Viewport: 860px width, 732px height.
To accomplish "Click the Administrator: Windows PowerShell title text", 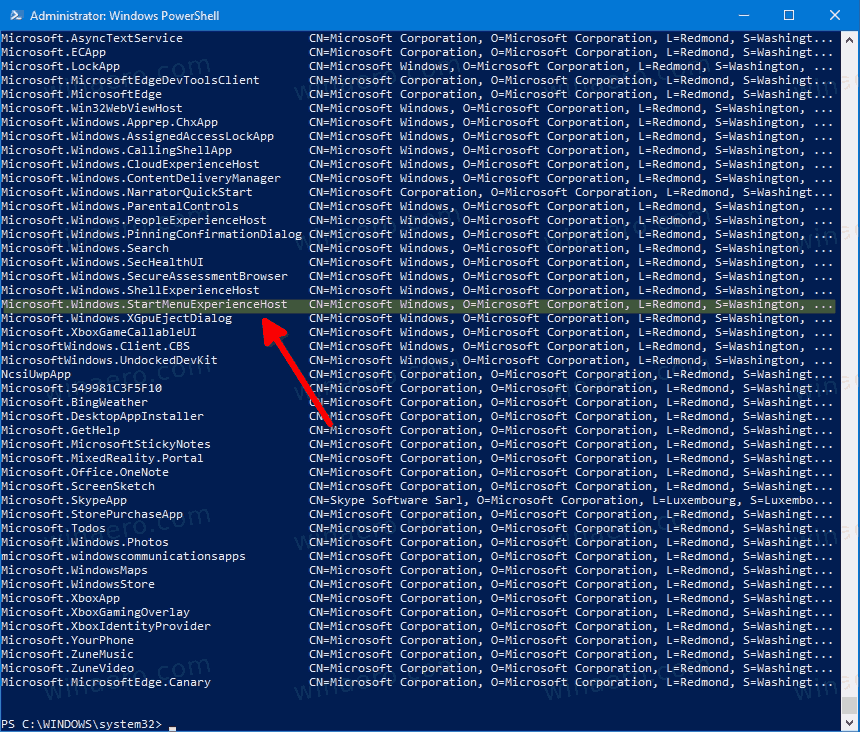I will pyautogui.click(x=125, y=15).
